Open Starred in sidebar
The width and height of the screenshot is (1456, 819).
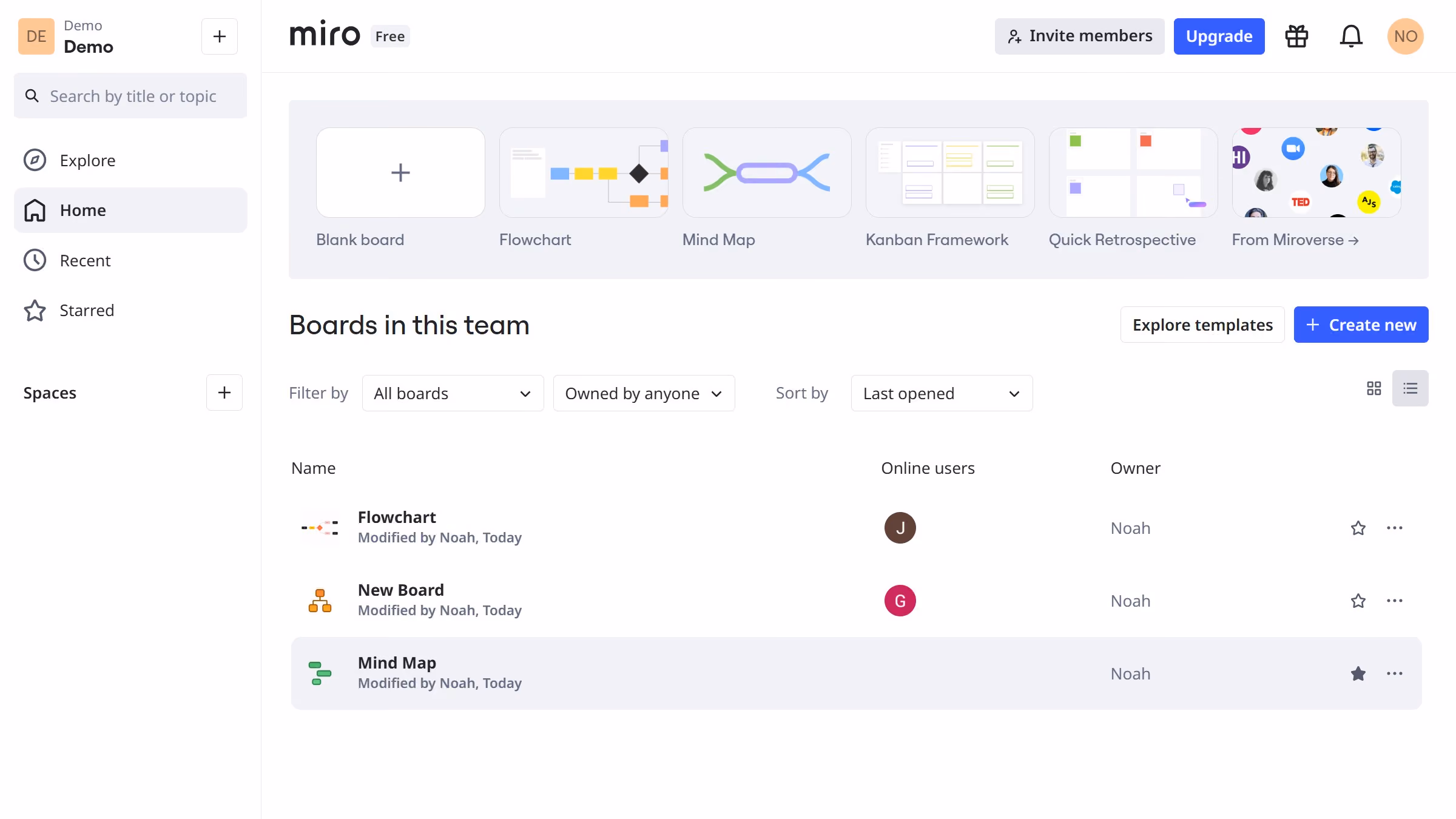click(130, 310)
